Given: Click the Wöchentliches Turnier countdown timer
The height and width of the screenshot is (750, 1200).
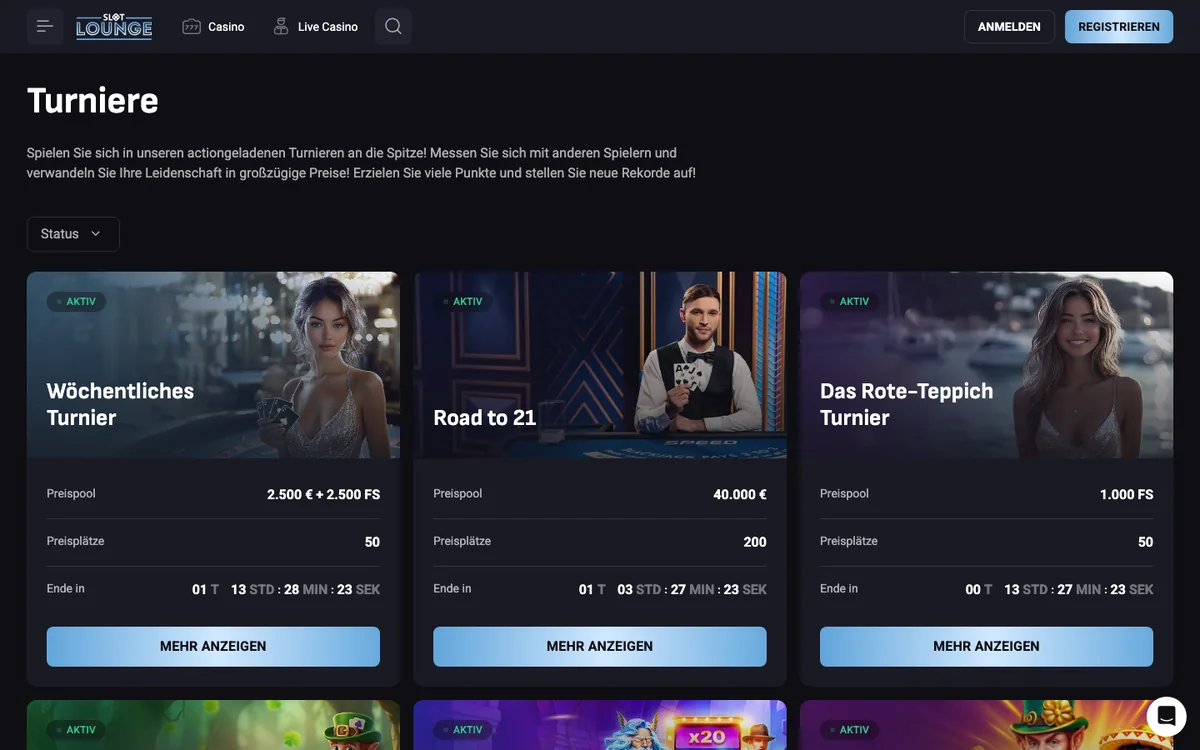Looking at the screenshot, I should [286, 589].
